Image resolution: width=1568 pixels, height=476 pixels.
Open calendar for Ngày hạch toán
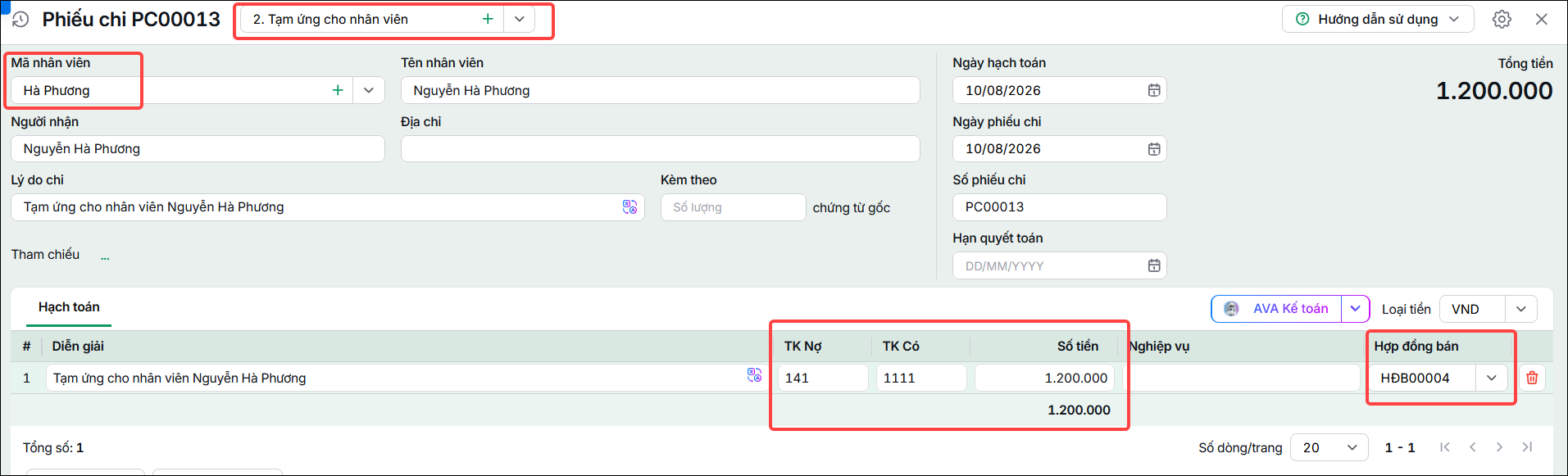click(1154, 90)
